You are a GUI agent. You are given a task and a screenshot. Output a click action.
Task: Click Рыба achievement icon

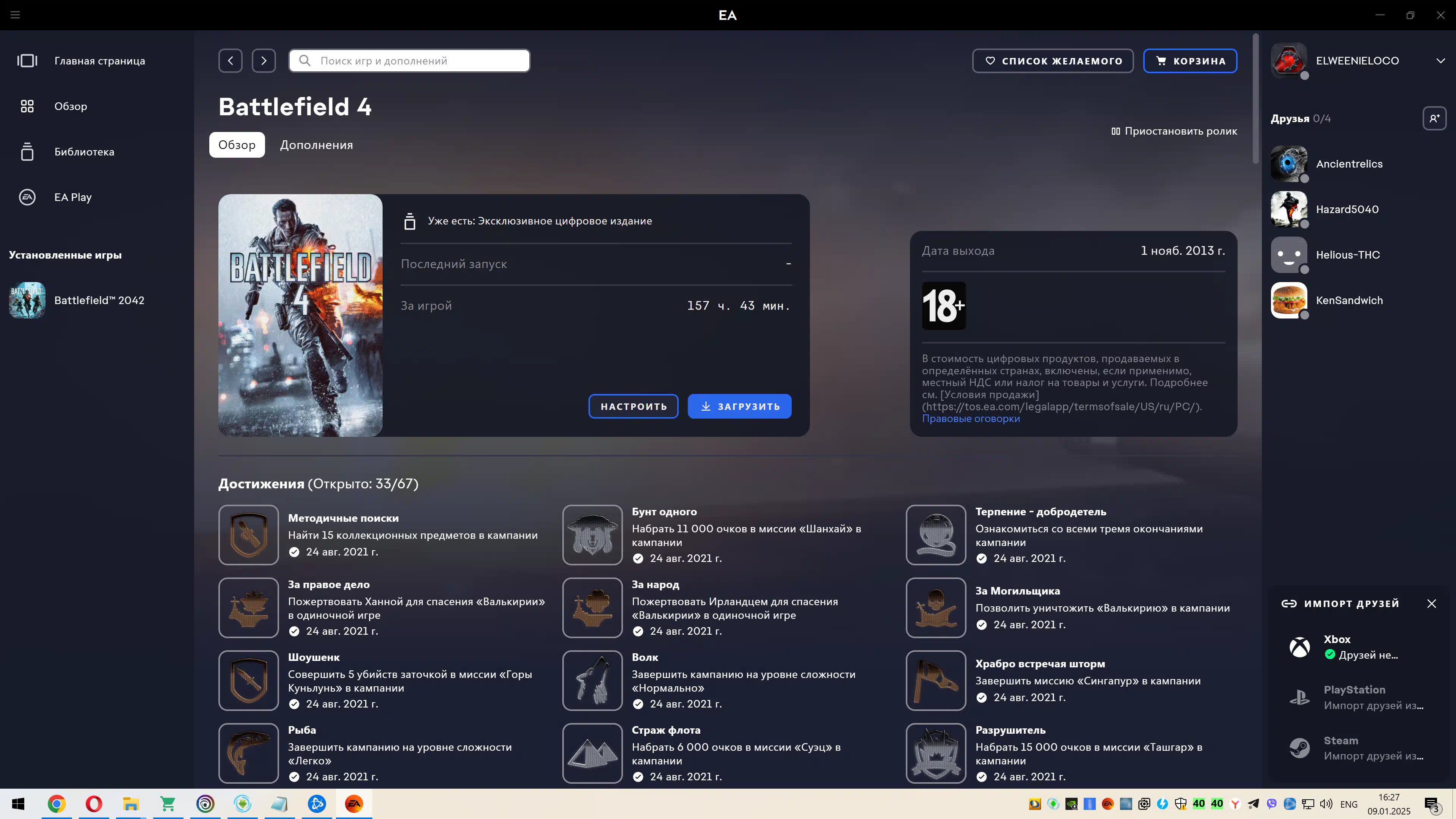click(x=249, y=753)
